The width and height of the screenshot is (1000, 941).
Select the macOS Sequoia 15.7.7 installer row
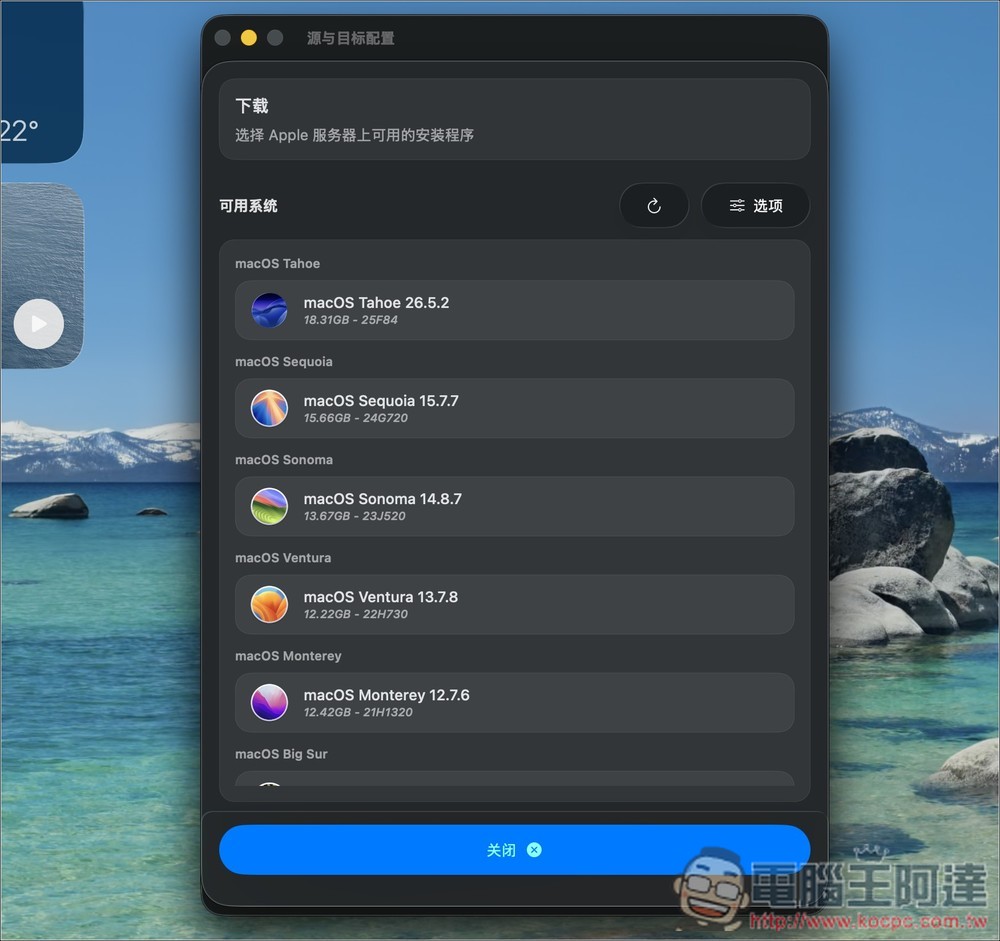[514, 408]
